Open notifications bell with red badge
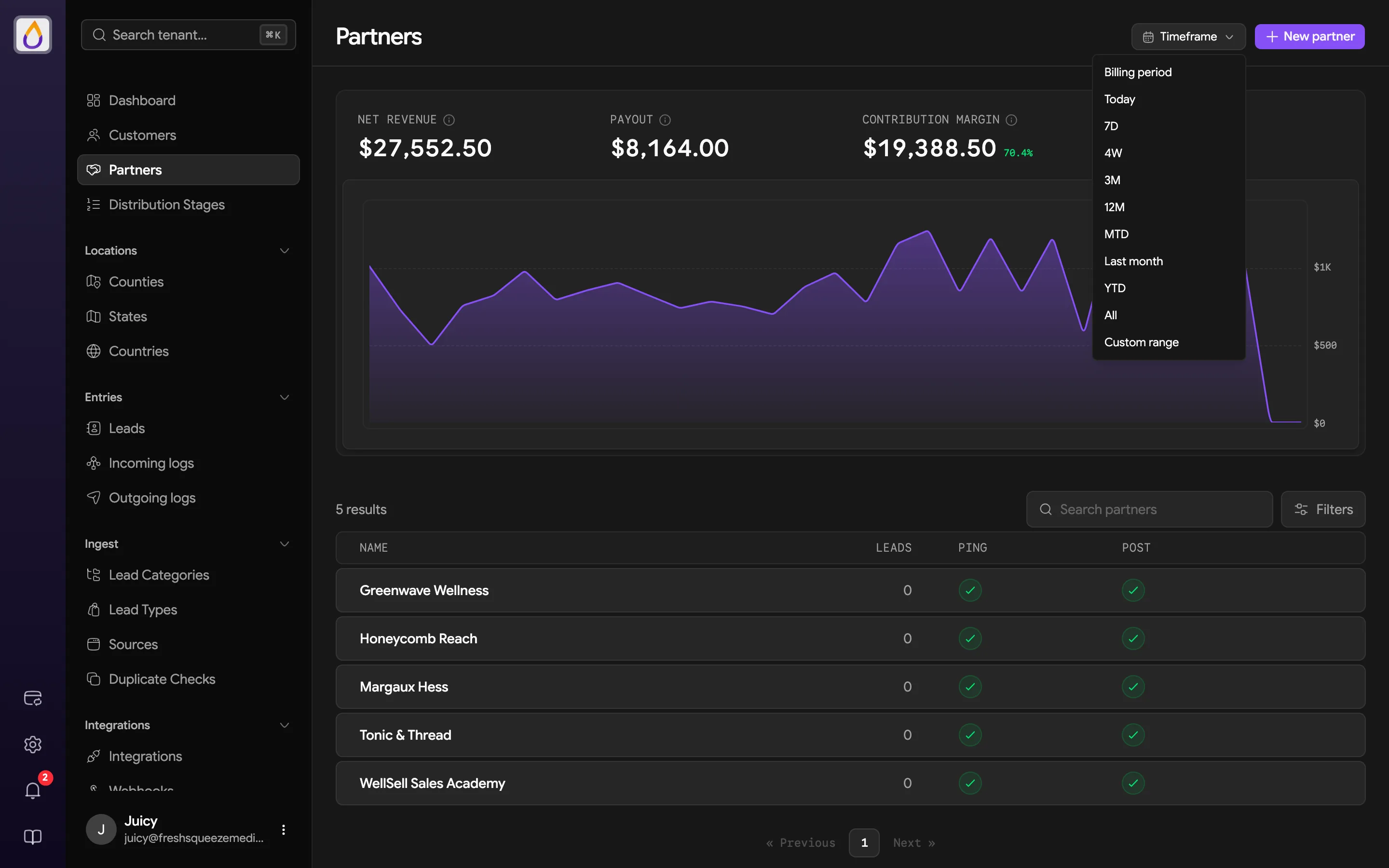Screen dimensions: 1389x868 [x=33, y=790]
